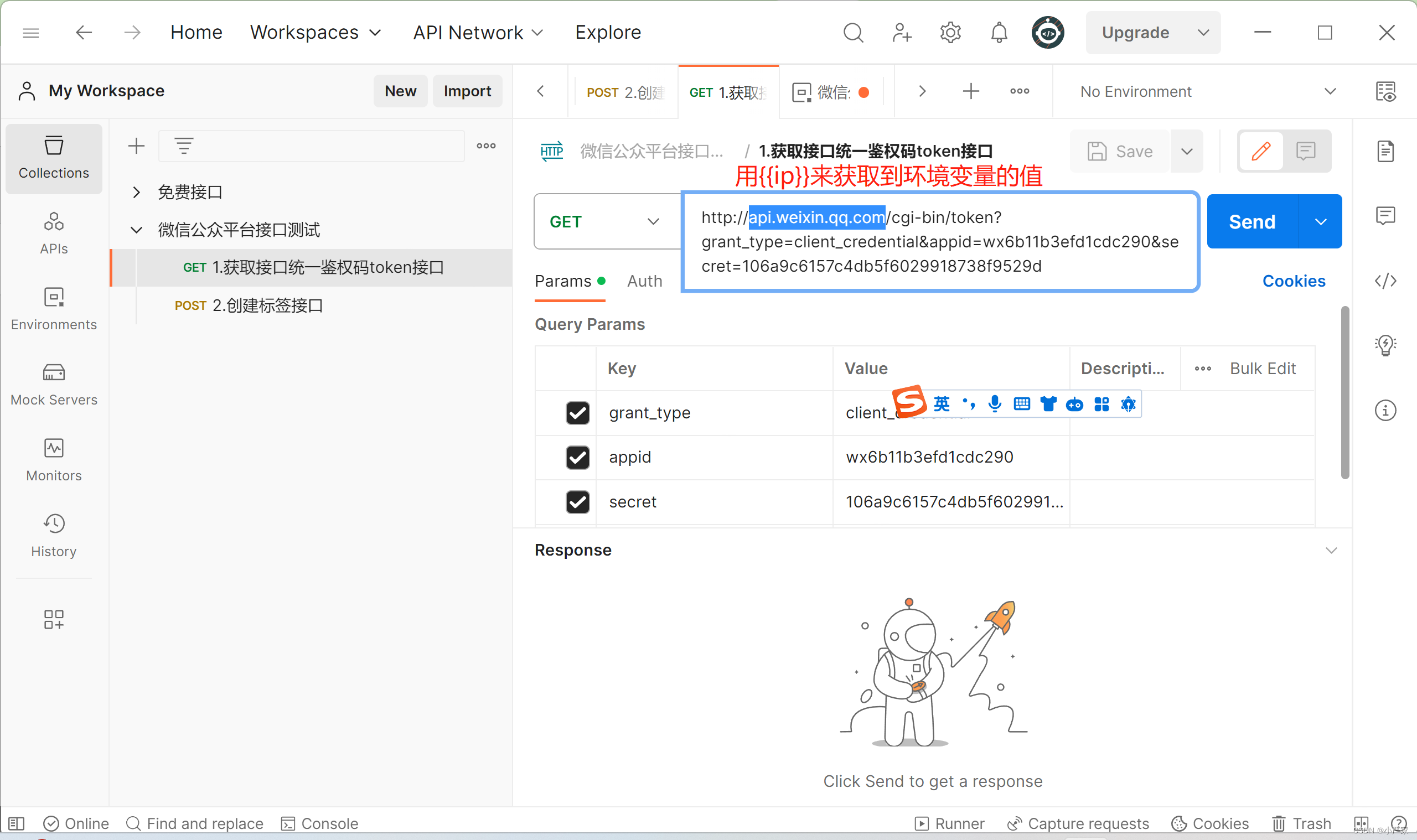Click the Search icon in toolbar
This screenshot has height=840, width=1417.
pyautogui.click(x=854, y=31)
